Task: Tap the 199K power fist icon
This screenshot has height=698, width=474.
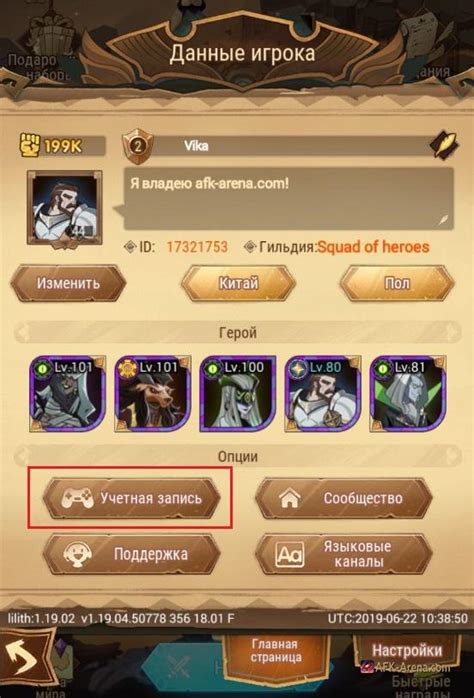Action: coord(30,145)
